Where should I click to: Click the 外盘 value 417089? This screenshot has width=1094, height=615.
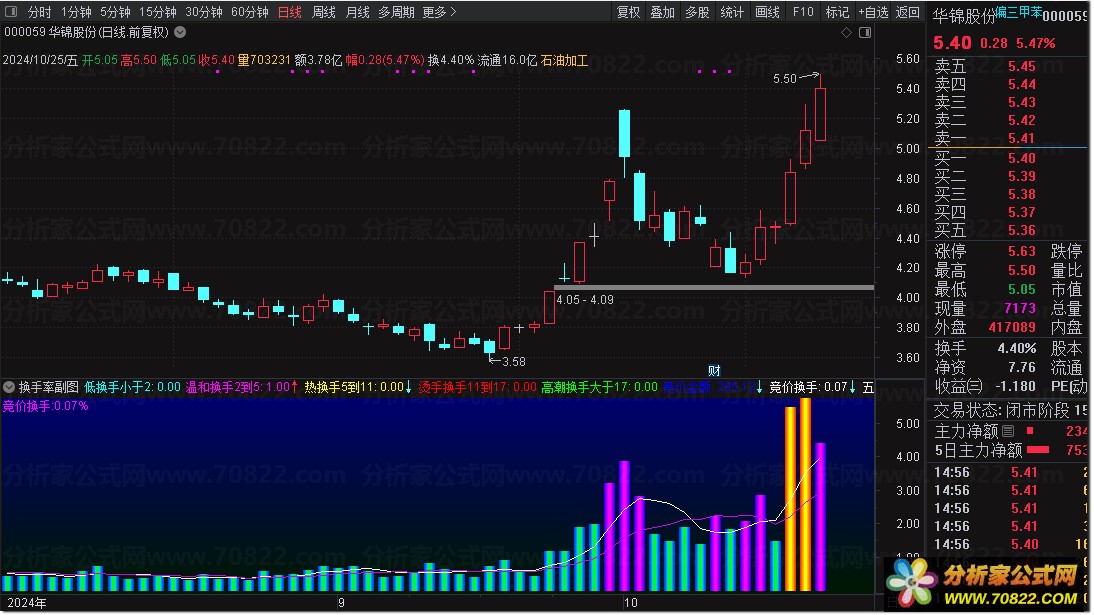point(1012,327)
